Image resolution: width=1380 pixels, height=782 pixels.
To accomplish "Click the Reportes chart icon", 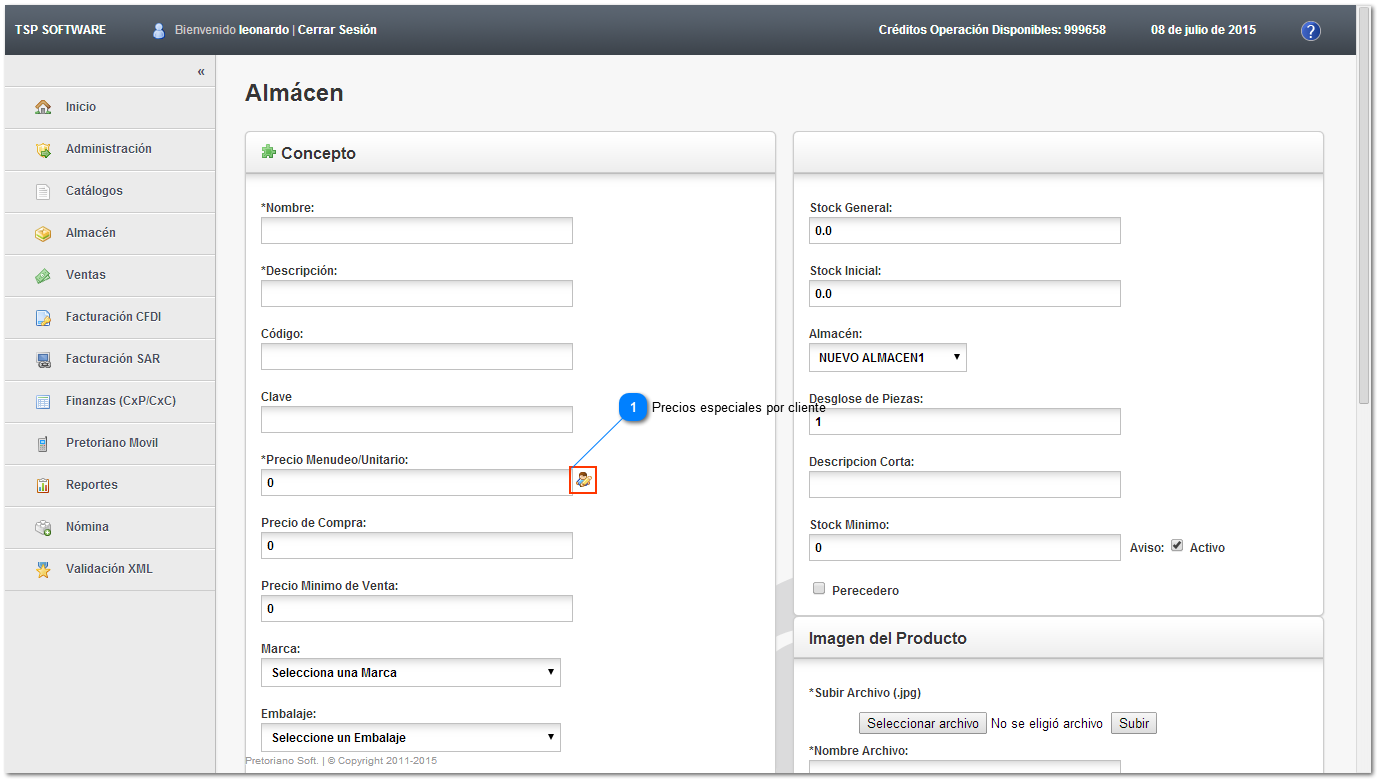I will click(x=43, y=485).
